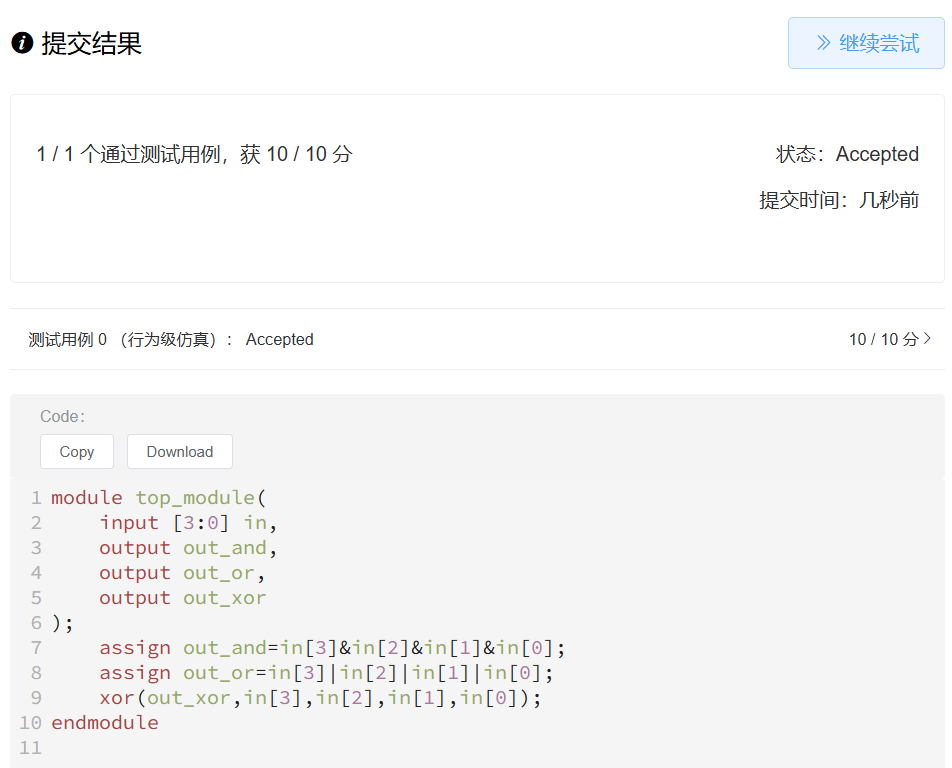952x768 pixels.
Task: Click the Copy button to copy code
Action: [x=76, y=451]
